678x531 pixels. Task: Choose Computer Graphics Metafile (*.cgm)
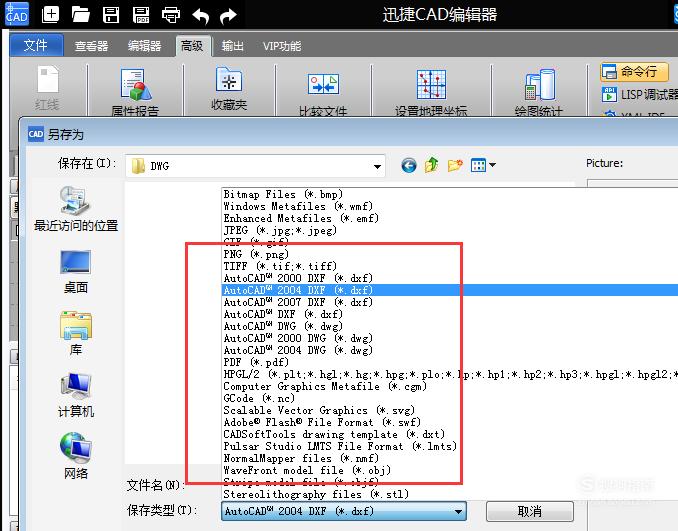(x=325, y=386)
